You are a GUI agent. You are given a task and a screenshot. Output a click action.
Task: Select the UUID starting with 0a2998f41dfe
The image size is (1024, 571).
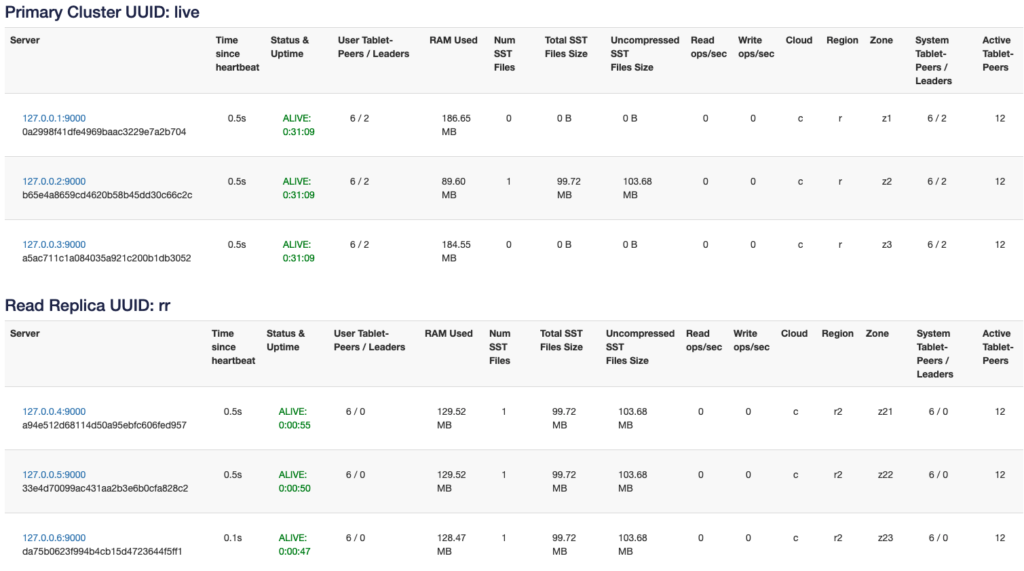pyautogui.click(x=104, y=132)
